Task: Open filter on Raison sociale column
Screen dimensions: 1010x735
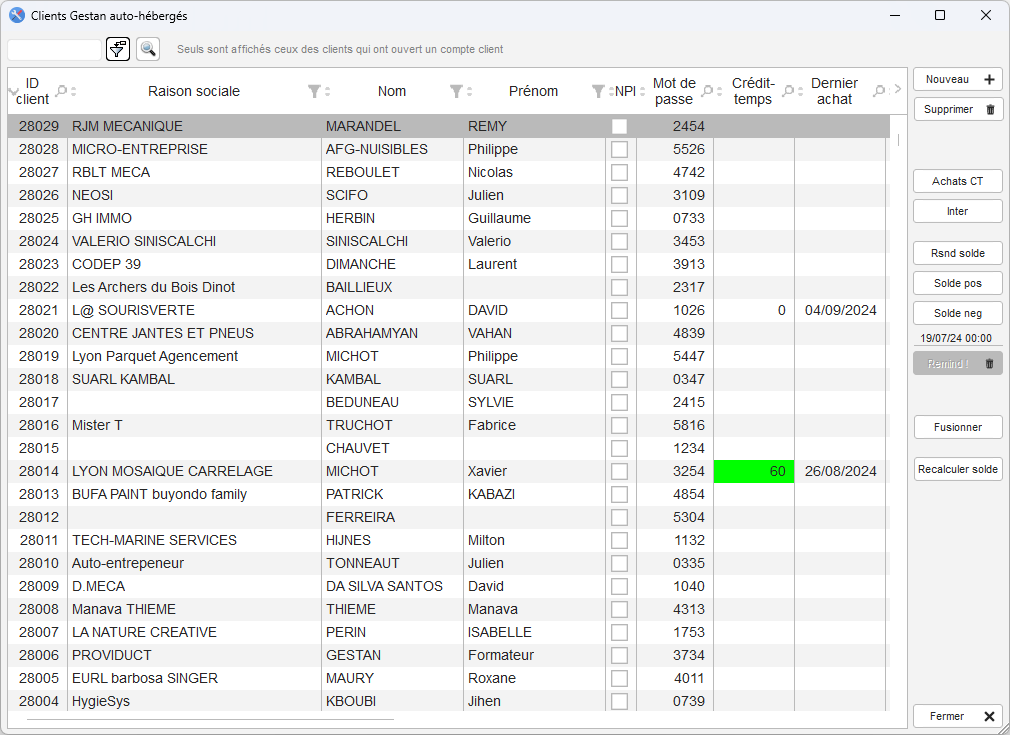Action: [314, 91]
